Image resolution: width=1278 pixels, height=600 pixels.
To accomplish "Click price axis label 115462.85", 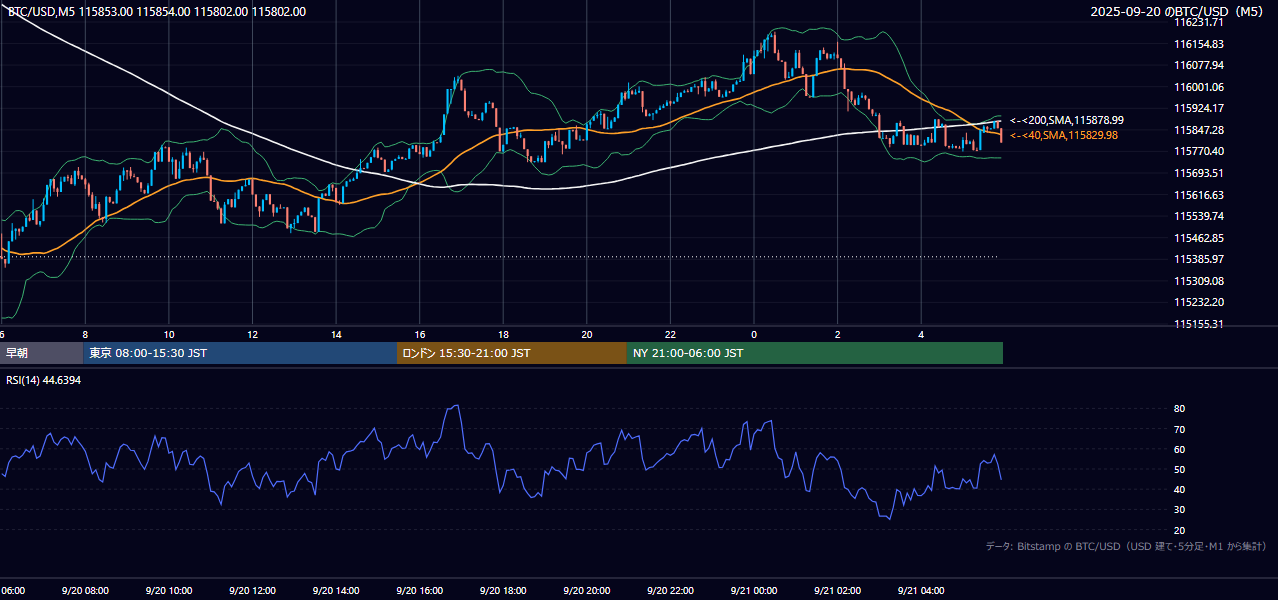I will 1199,238.
